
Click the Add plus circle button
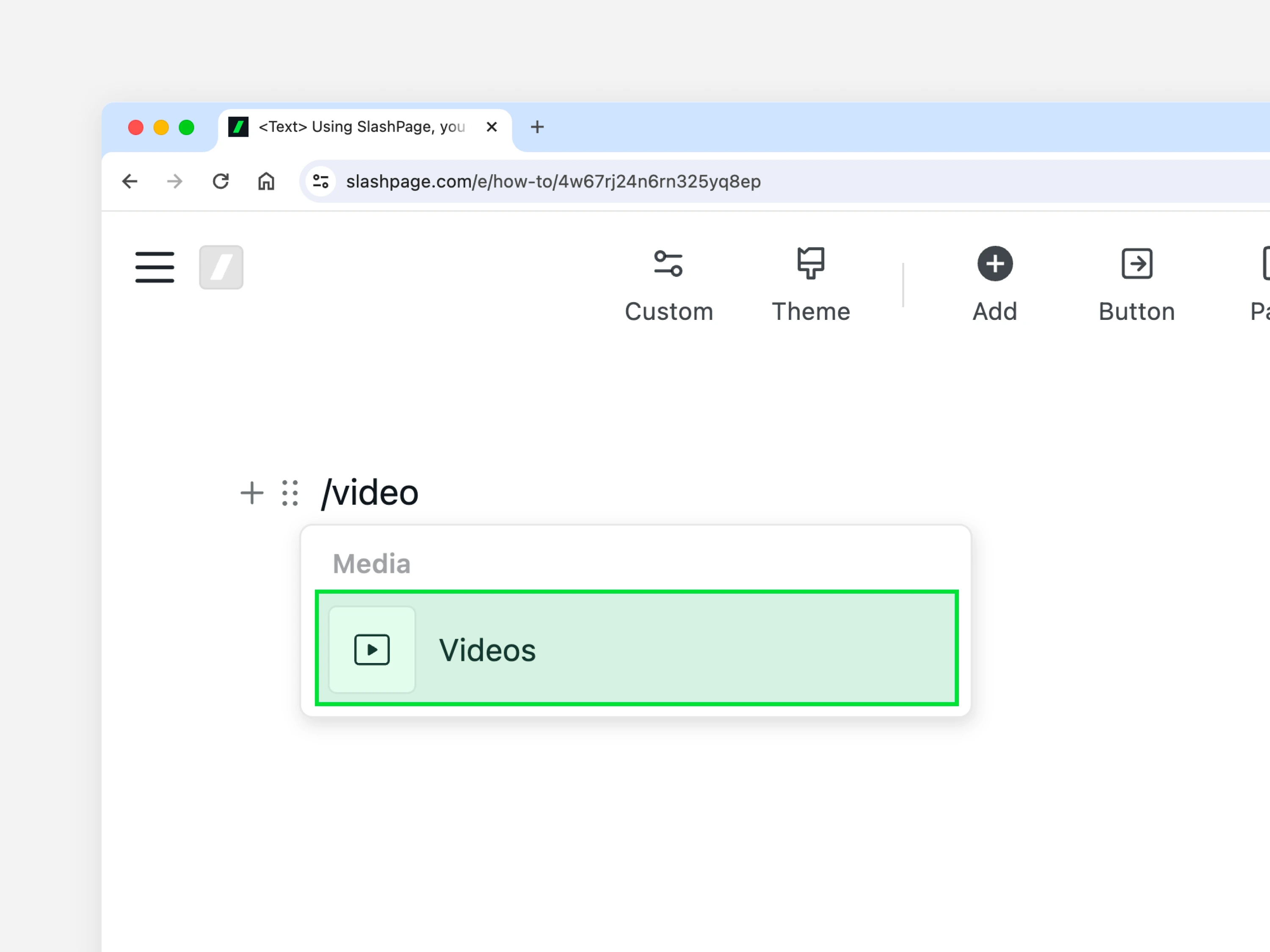pos(995,285)
